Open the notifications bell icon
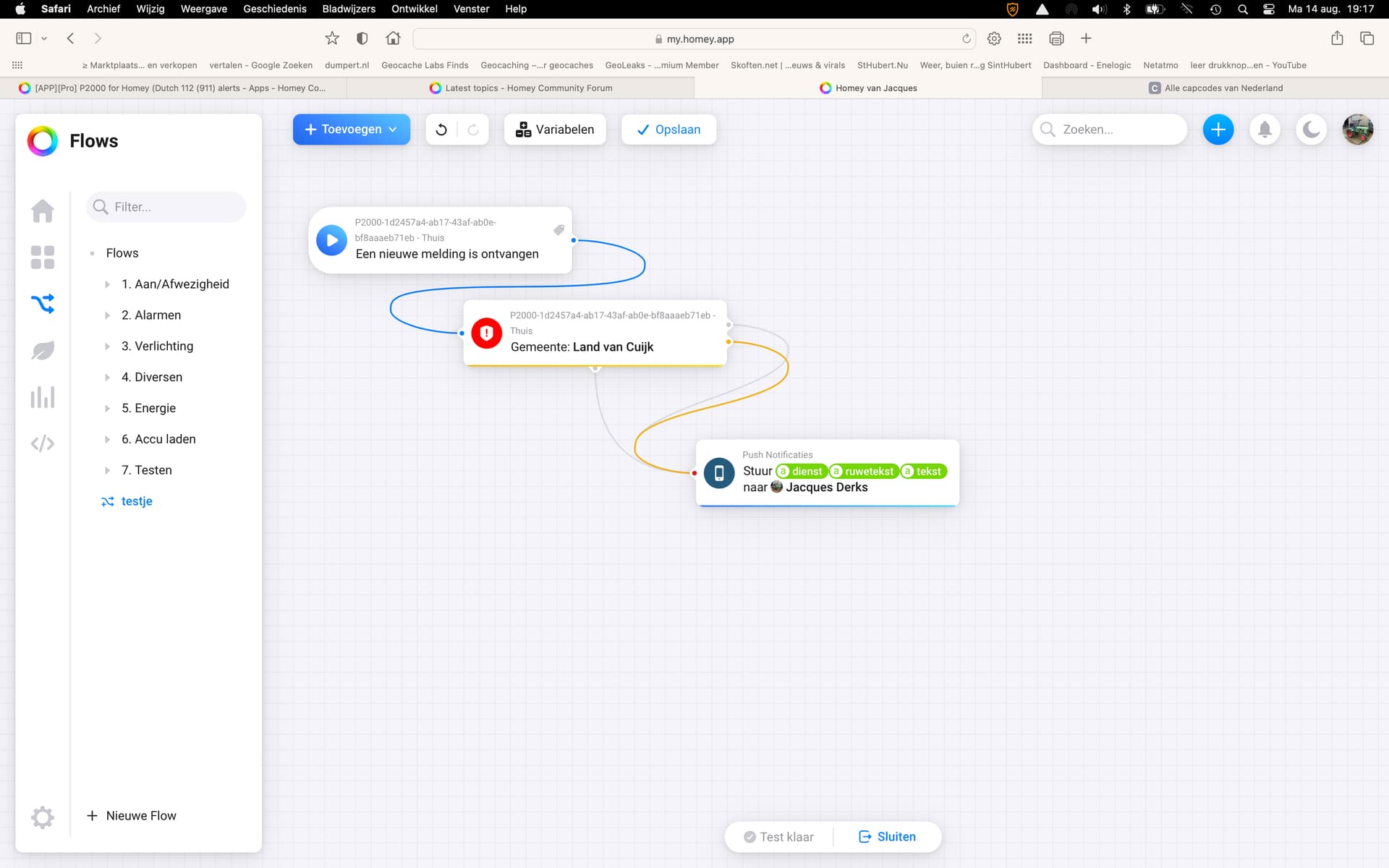Image resolution: width=1389 pixels, height=868 pixels. (x=1265, y=129)
